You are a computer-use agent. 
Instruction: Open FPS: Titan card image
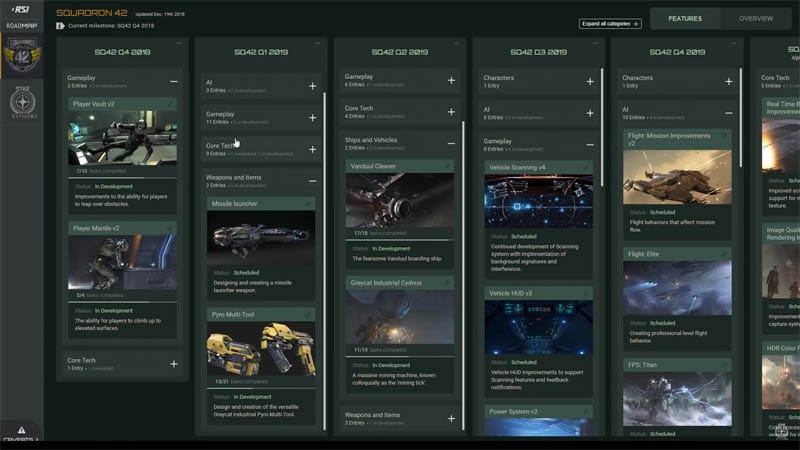point(677,399)
